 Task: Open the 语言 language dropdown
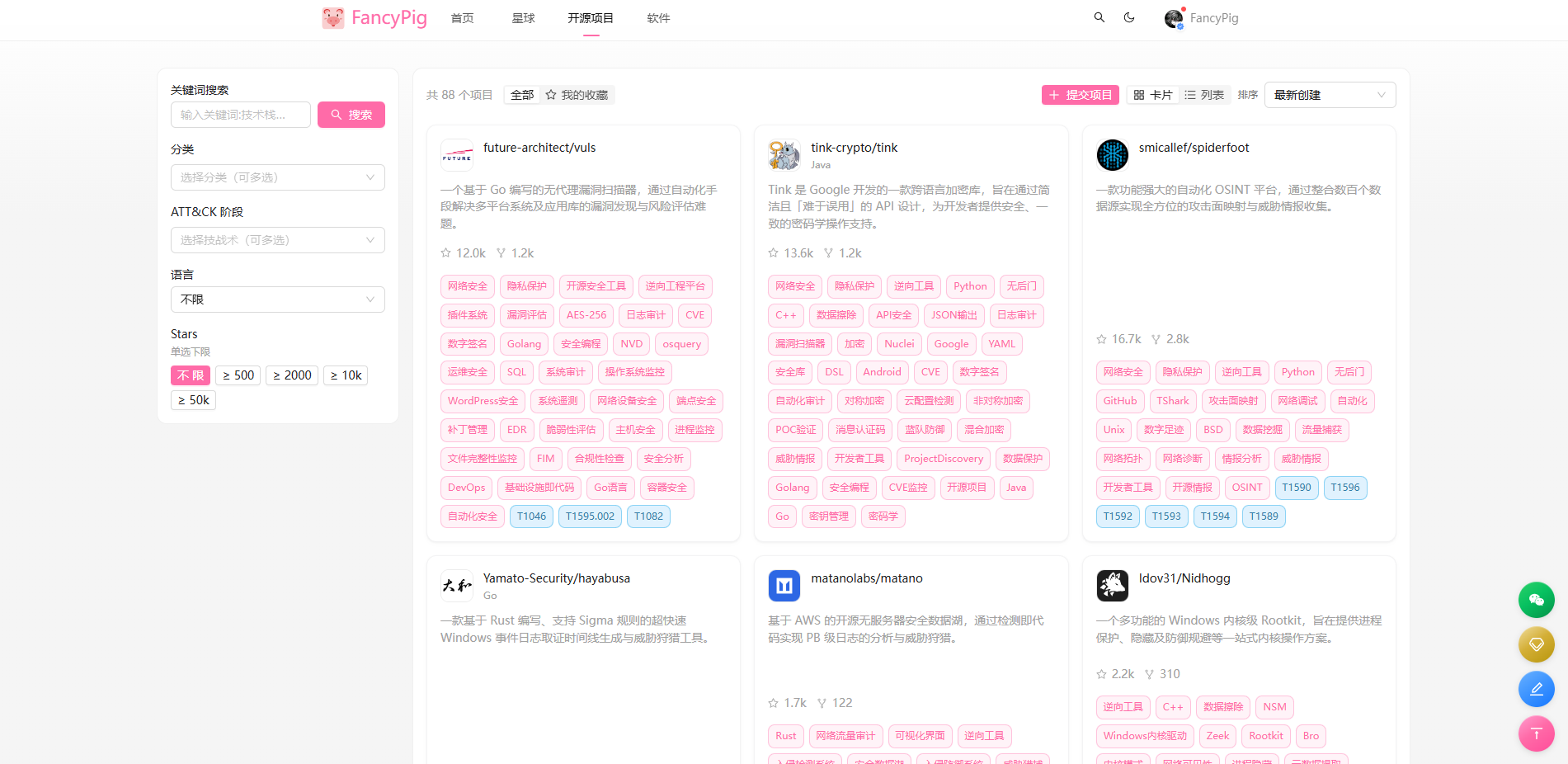click(x=278, y=299)
